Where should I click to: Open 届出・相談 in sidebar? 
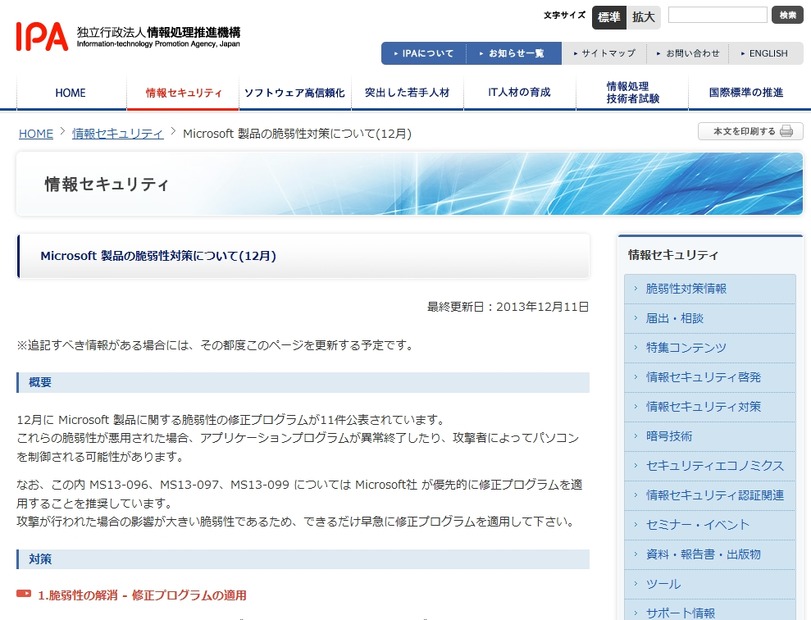(x=710, y=318)
